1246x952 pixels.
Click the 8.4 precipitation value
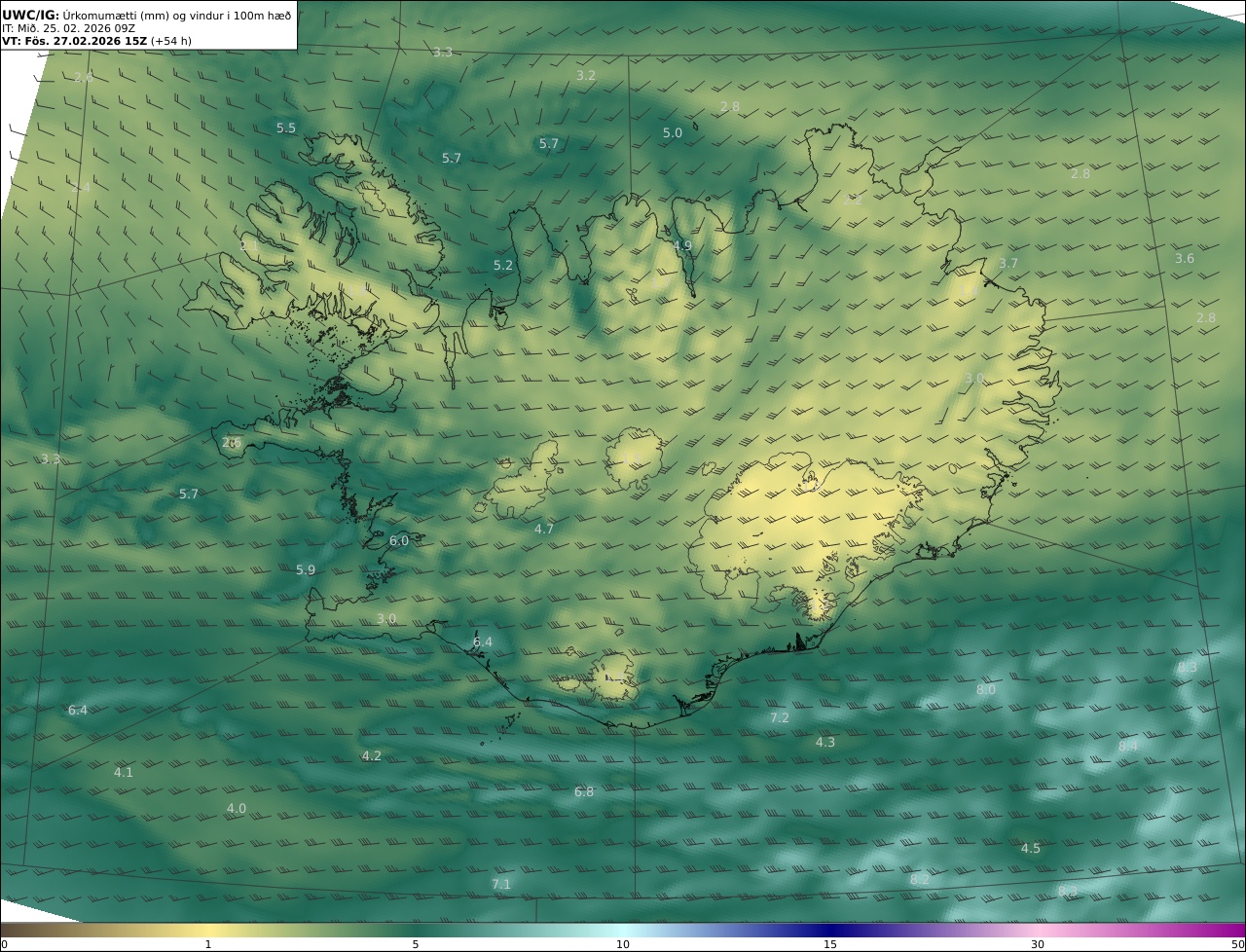point(1128,746)
